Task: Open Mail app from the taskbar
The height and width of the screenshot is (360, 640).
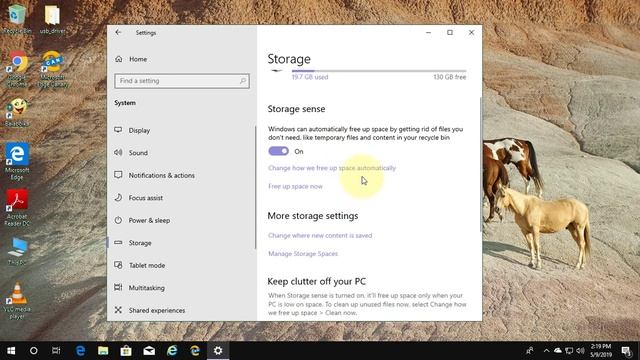Action: [x=149, y=351]
